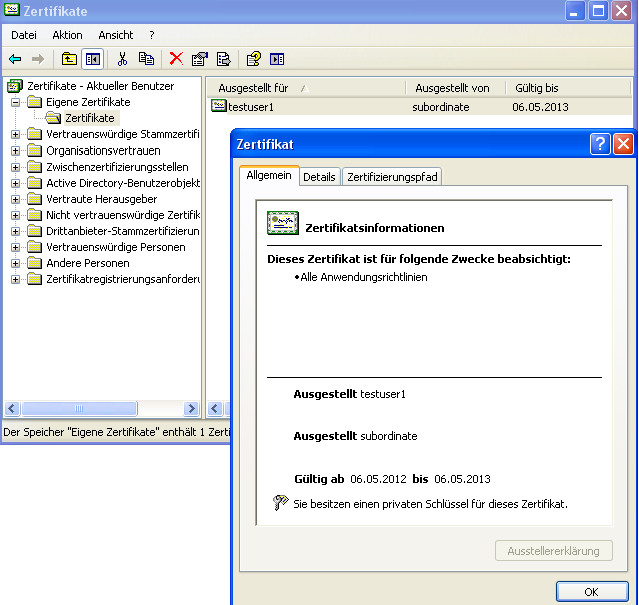Viewport: 639px width, 605px height.
Task: Click the red Delete X icon
Action: tap(176, 59)
